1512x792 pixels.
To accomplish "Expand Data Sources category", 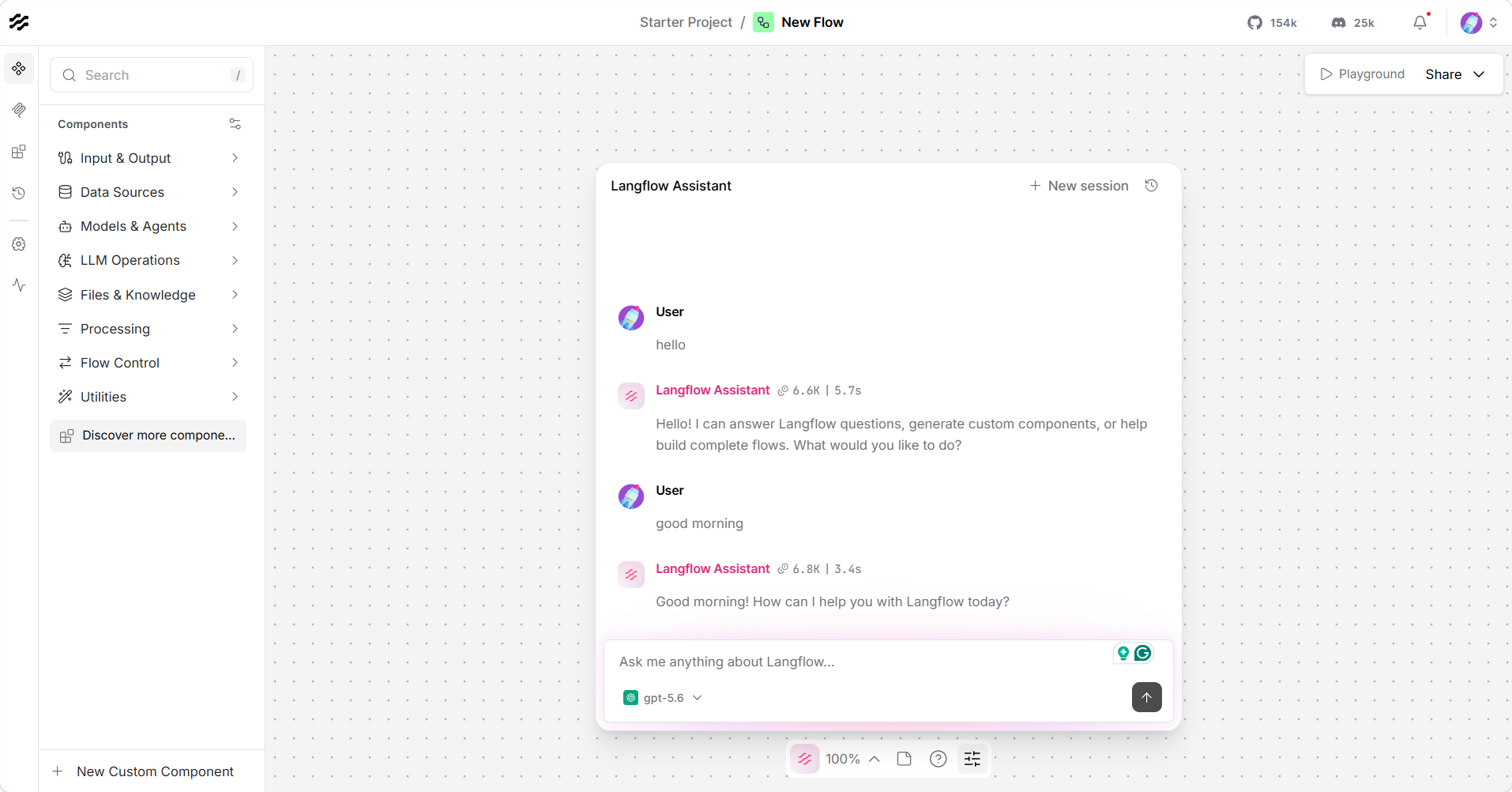I will click(x=149, y=192).
